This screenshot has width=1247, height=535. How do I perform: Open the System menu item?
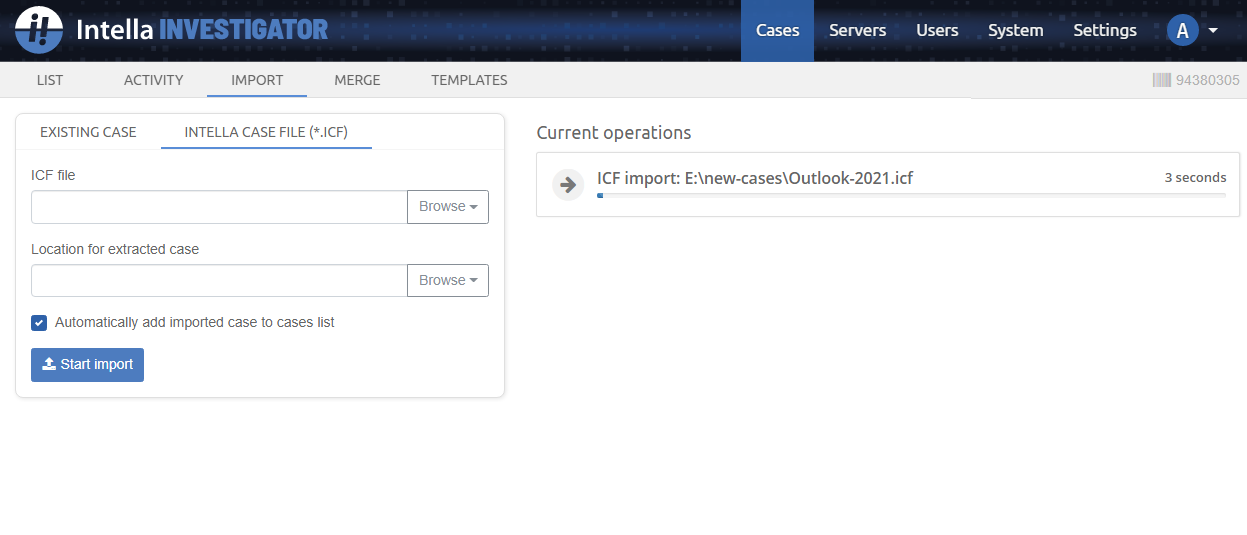point(1015,30)
